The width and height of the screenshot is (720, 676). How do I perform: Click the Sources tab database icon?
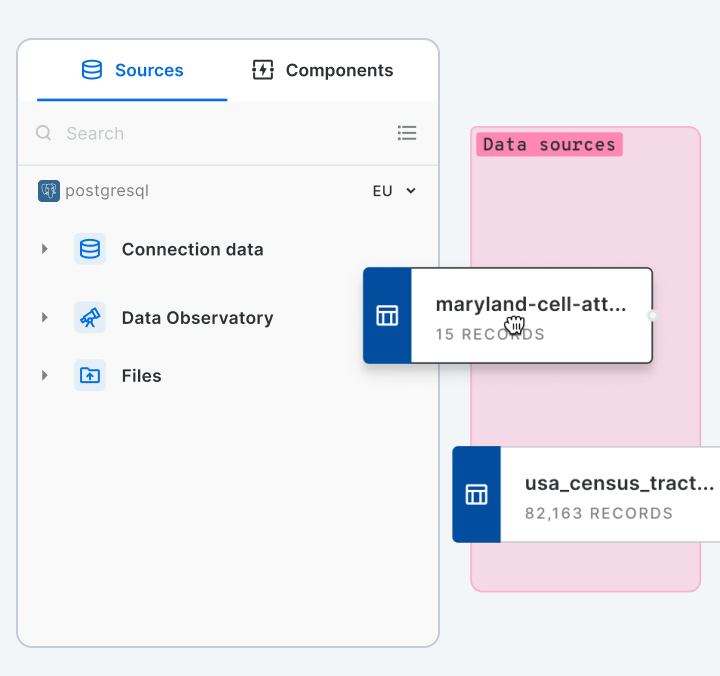[x=92, y=70]
